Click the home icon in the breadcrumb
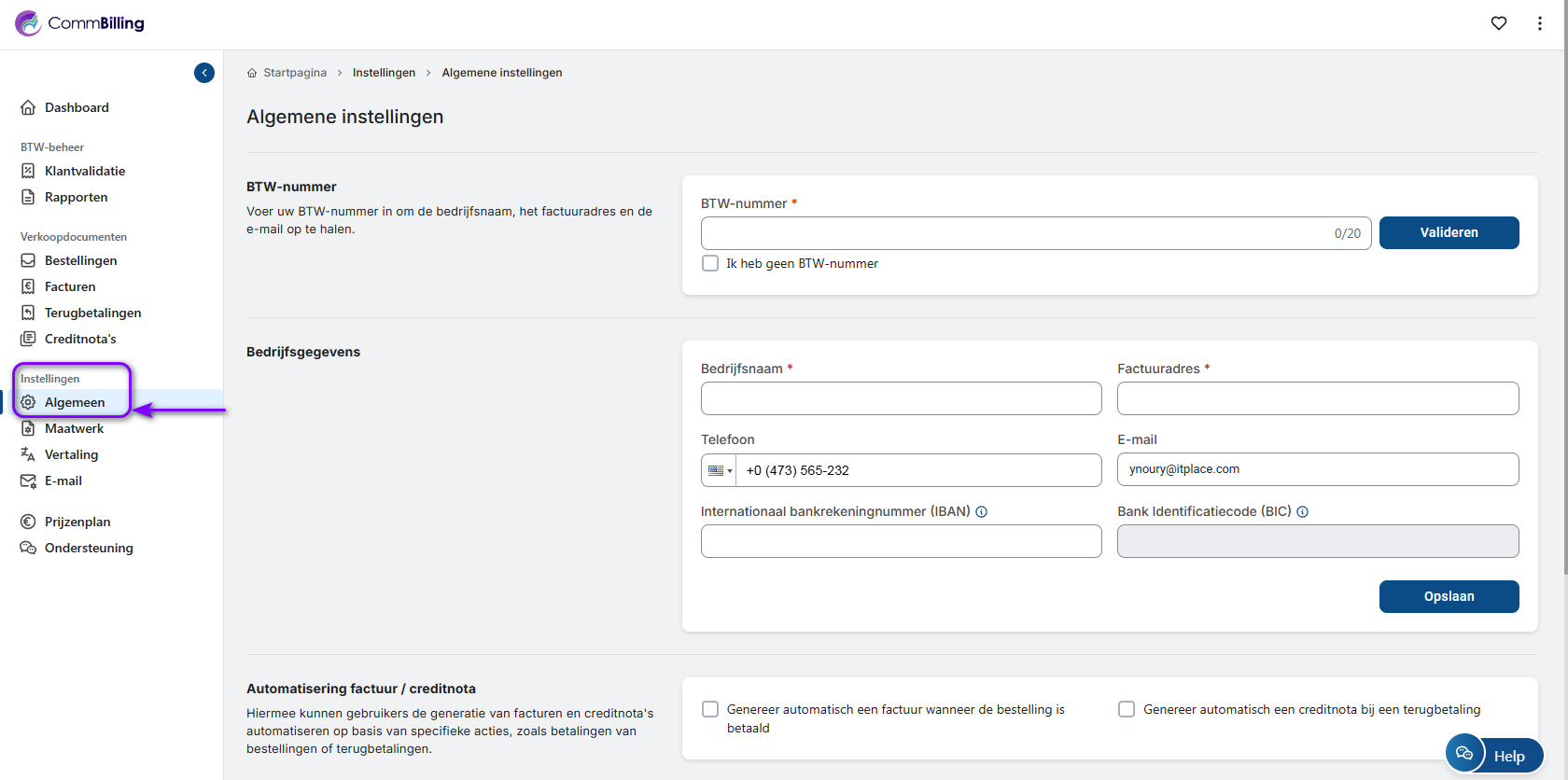 (x=252, y=73)
